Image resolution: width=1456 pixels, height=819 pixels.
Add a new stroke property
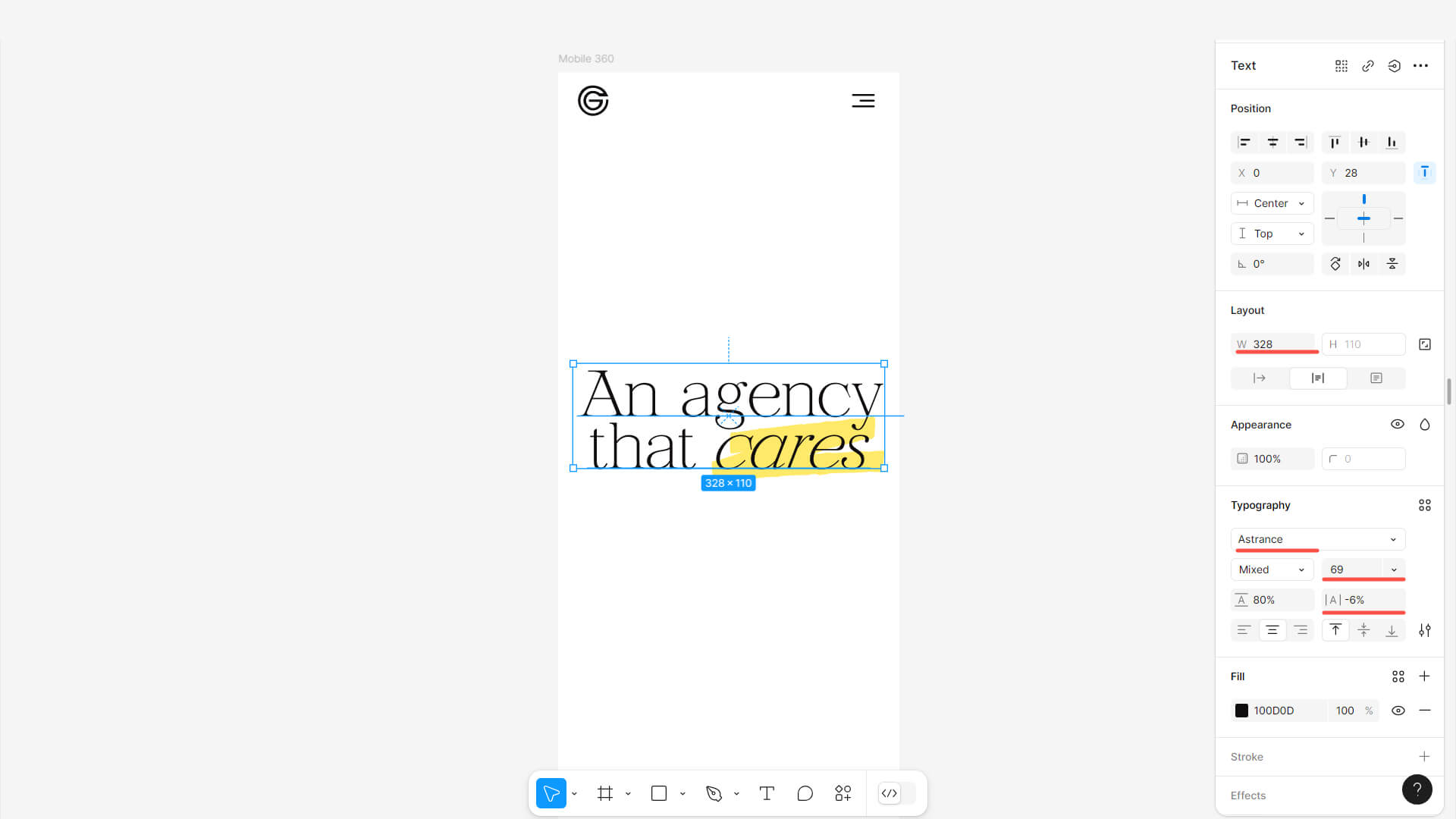click(1424, 756)
